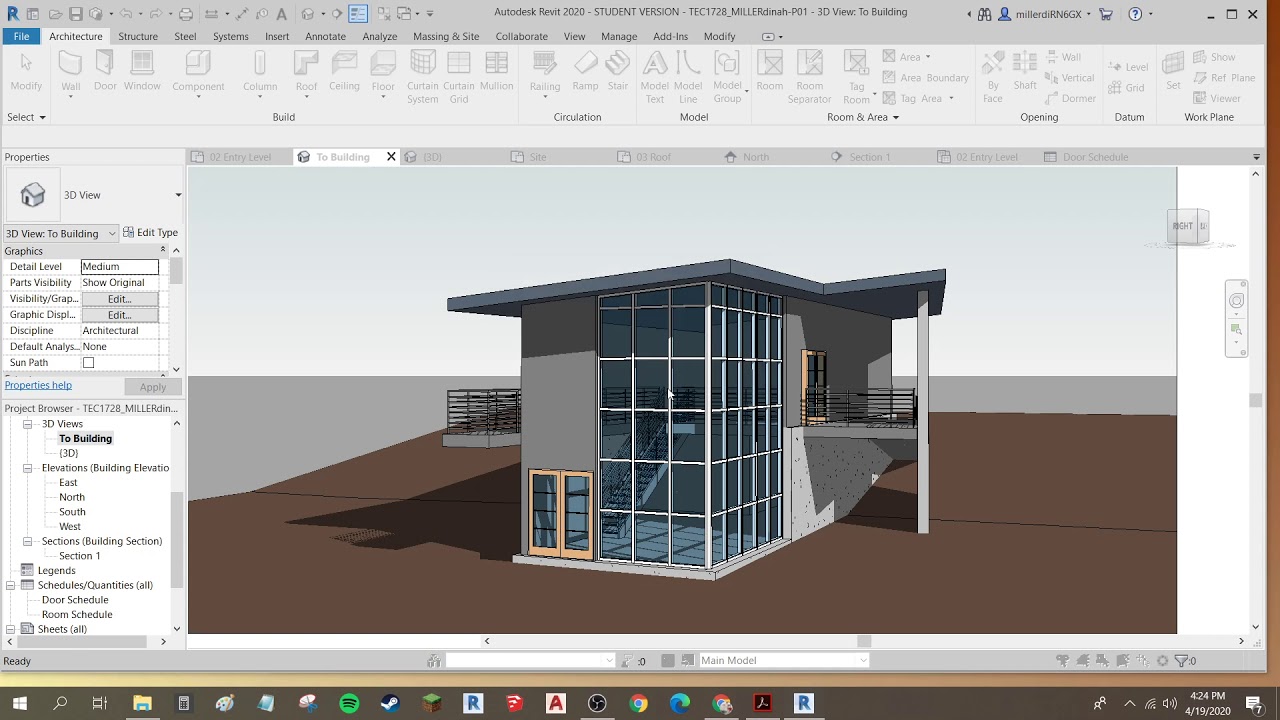Select the Mullion tool
The width and height of the screenshot is (1280, 720).
[x=496, y=72]
